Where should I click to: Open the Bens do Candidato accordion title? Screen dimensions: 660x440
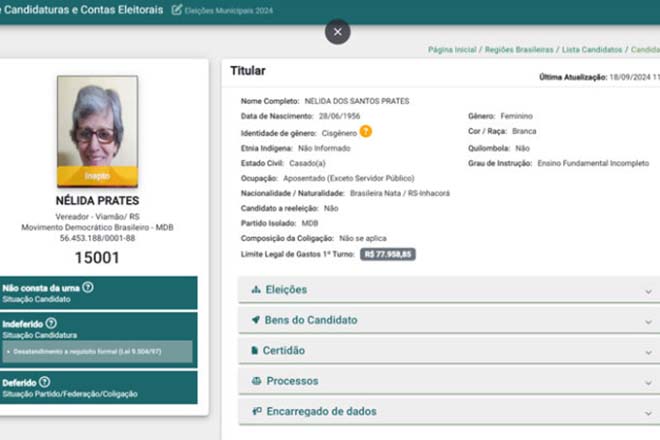tap(311, 320)
